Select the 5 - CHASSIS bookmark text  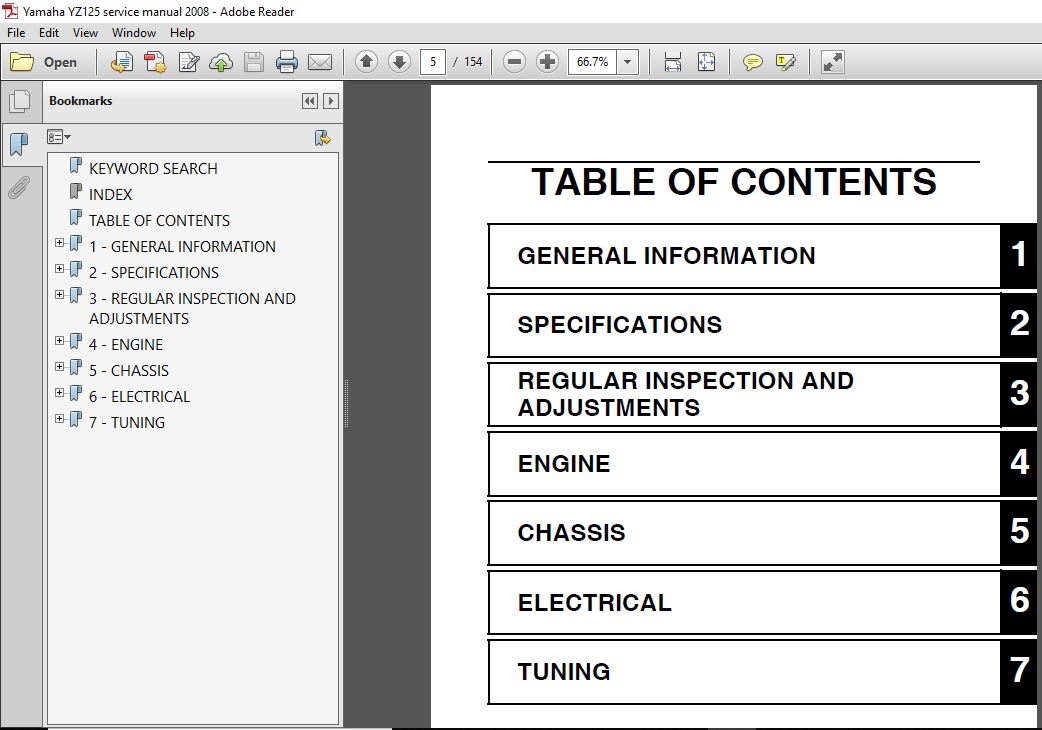[129, 371]
